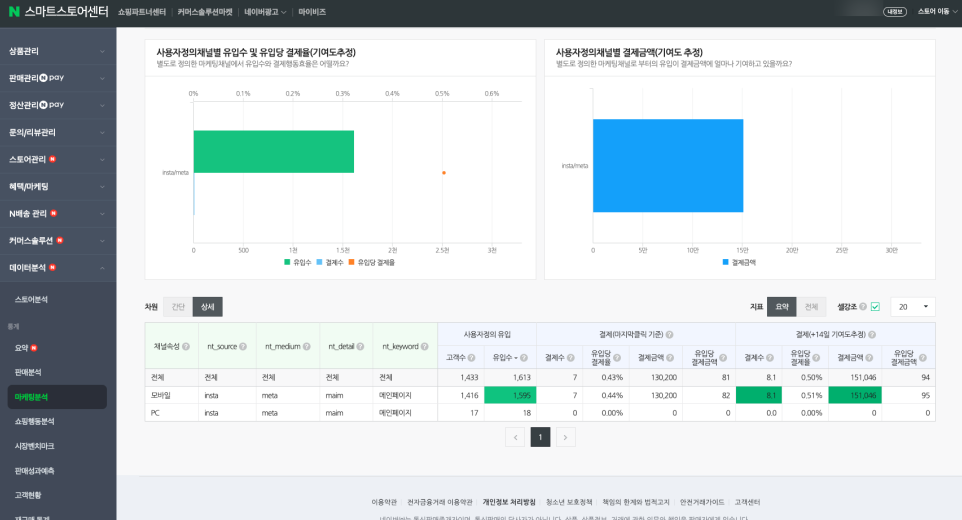Sort by 유입수 column header
The height and width of the screenshot is (520, 962).
pyautogui.click(x=505, y=358)
